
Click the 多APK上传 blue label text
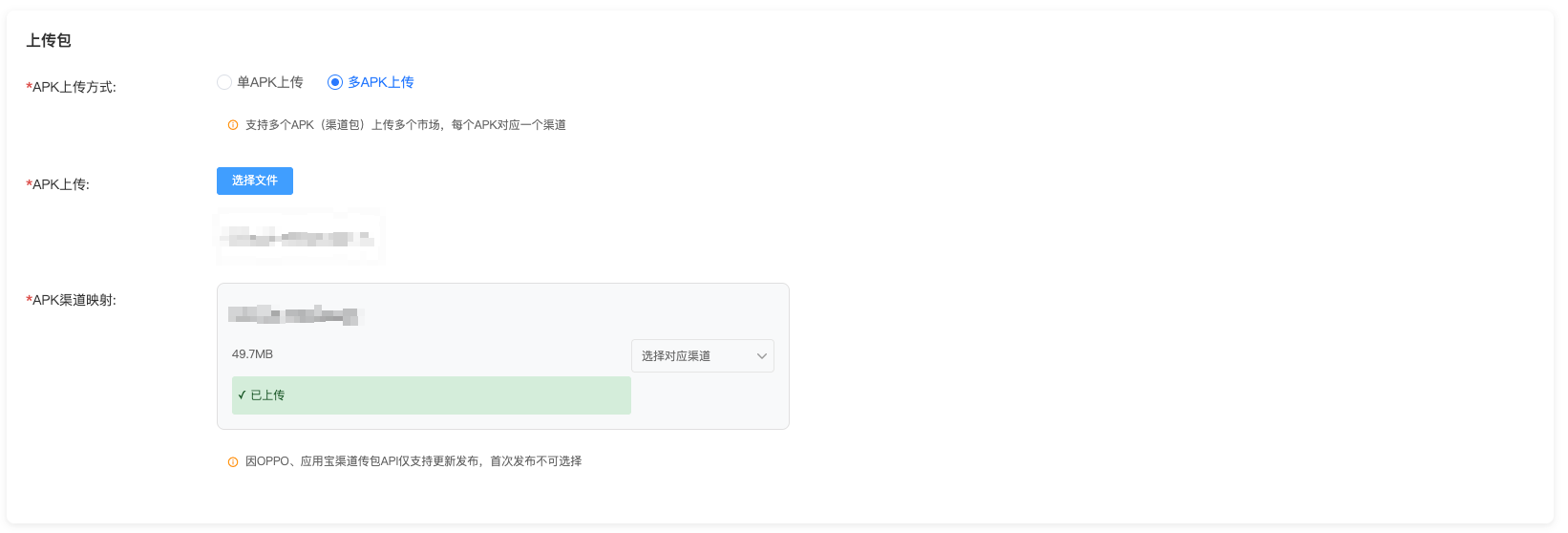tap(381, 82)
